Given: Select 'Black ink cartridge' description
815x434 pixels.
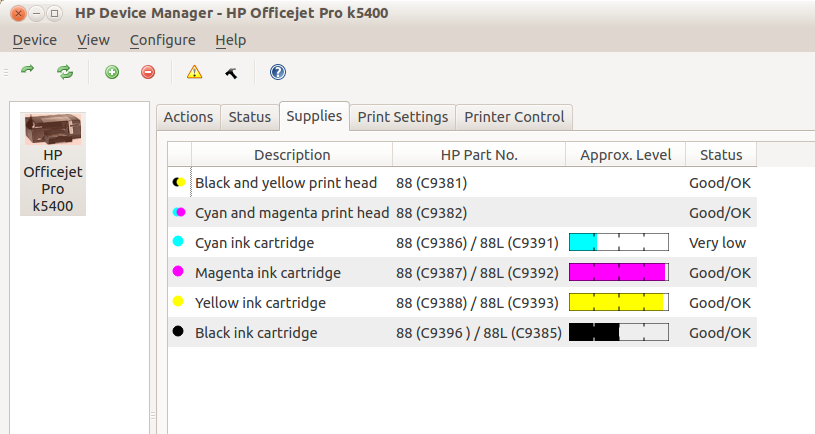Looking at the screenshot, I should (x=256, y=333).
